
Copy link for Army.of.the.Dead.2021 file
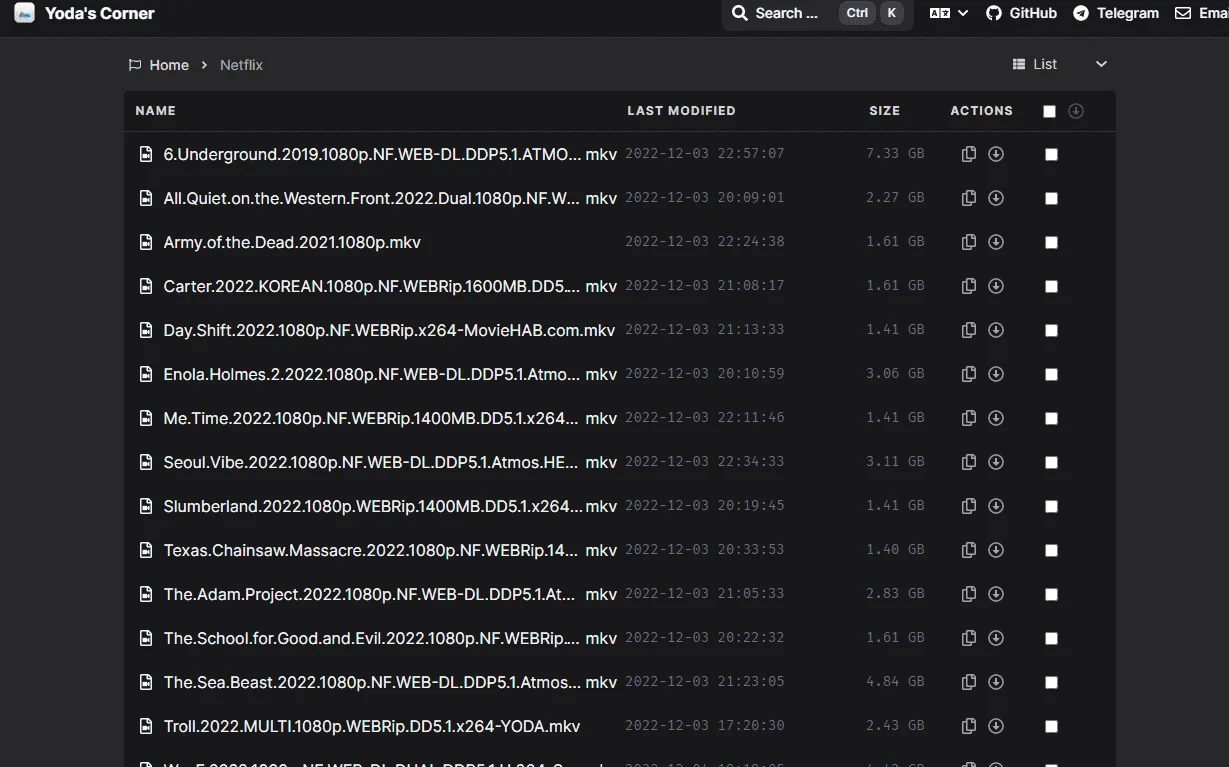pyautogui.click(x=968, y=242)
